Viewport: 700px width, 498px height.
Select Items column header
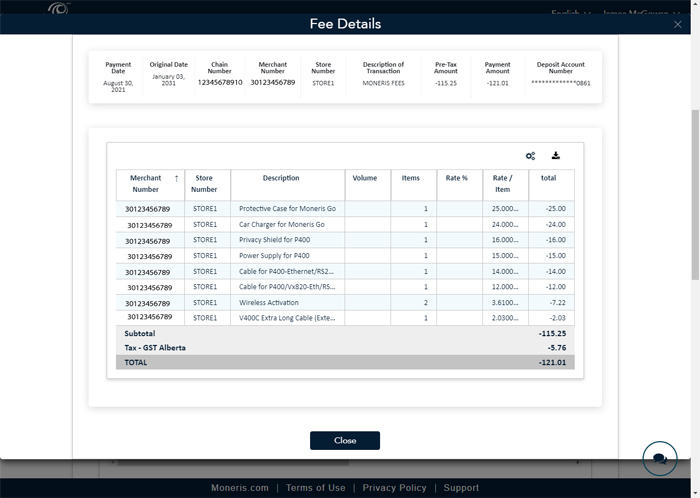[x=414, y=185]
